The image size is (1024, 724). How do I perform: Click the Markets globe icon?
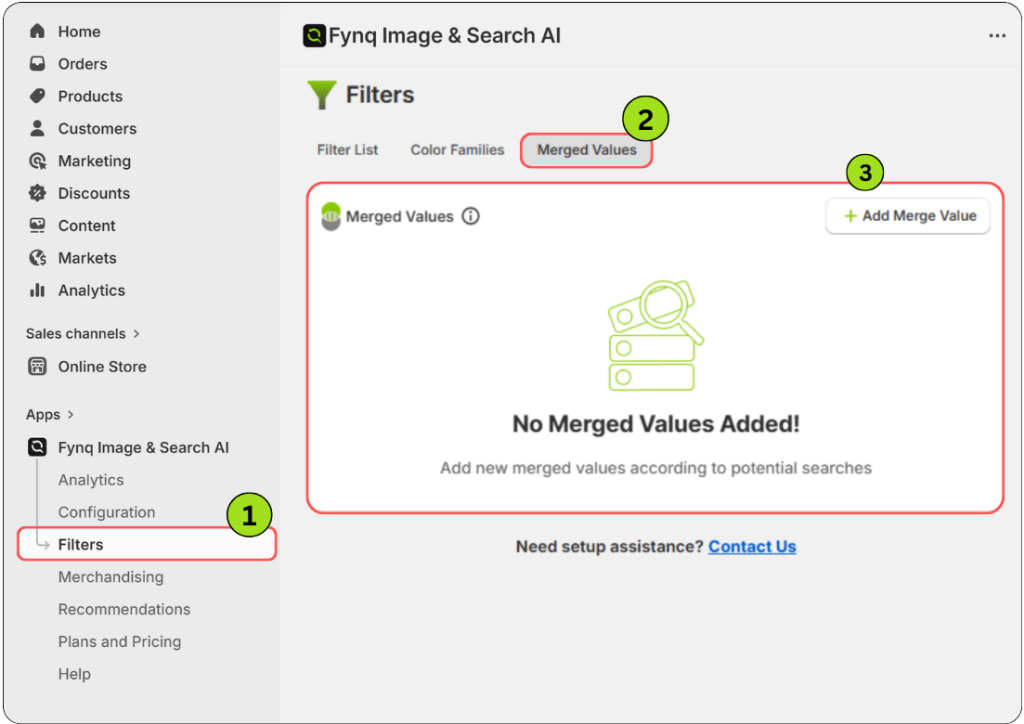pos(37,258)
